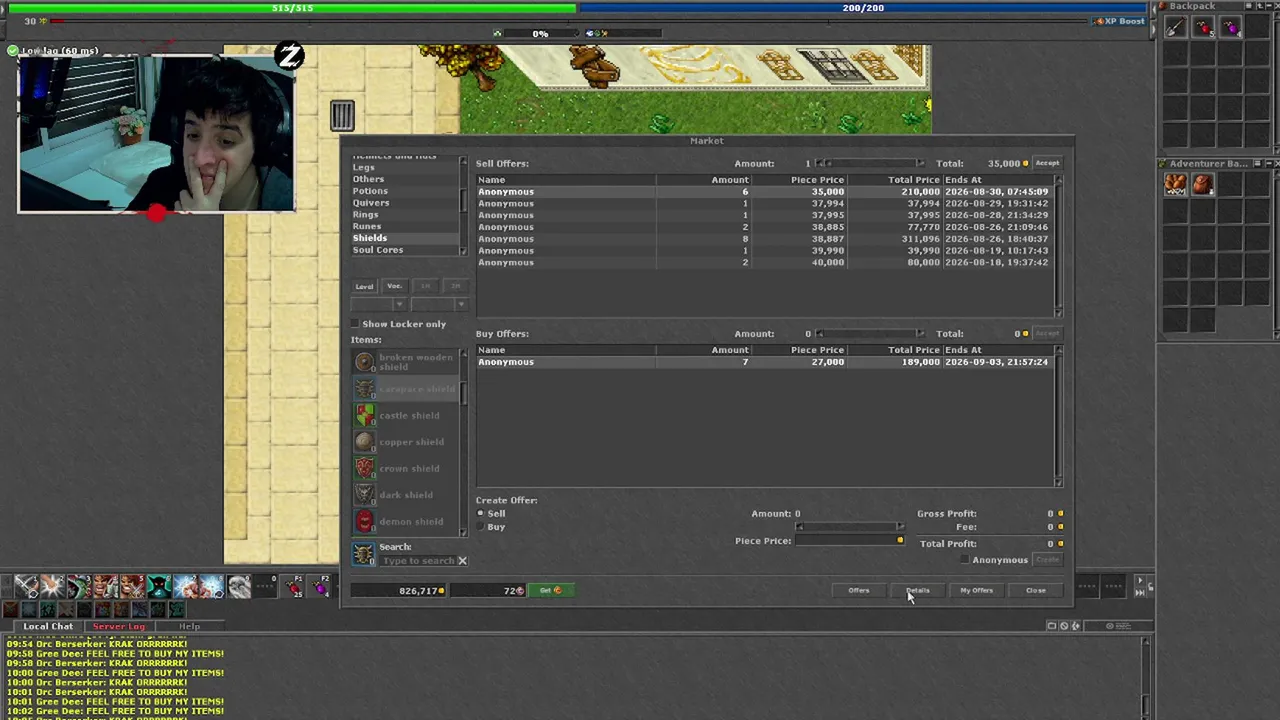This screenshot has width=1280, height=720.
Task: Click the XP Boost button
Action: [1120, 21]
